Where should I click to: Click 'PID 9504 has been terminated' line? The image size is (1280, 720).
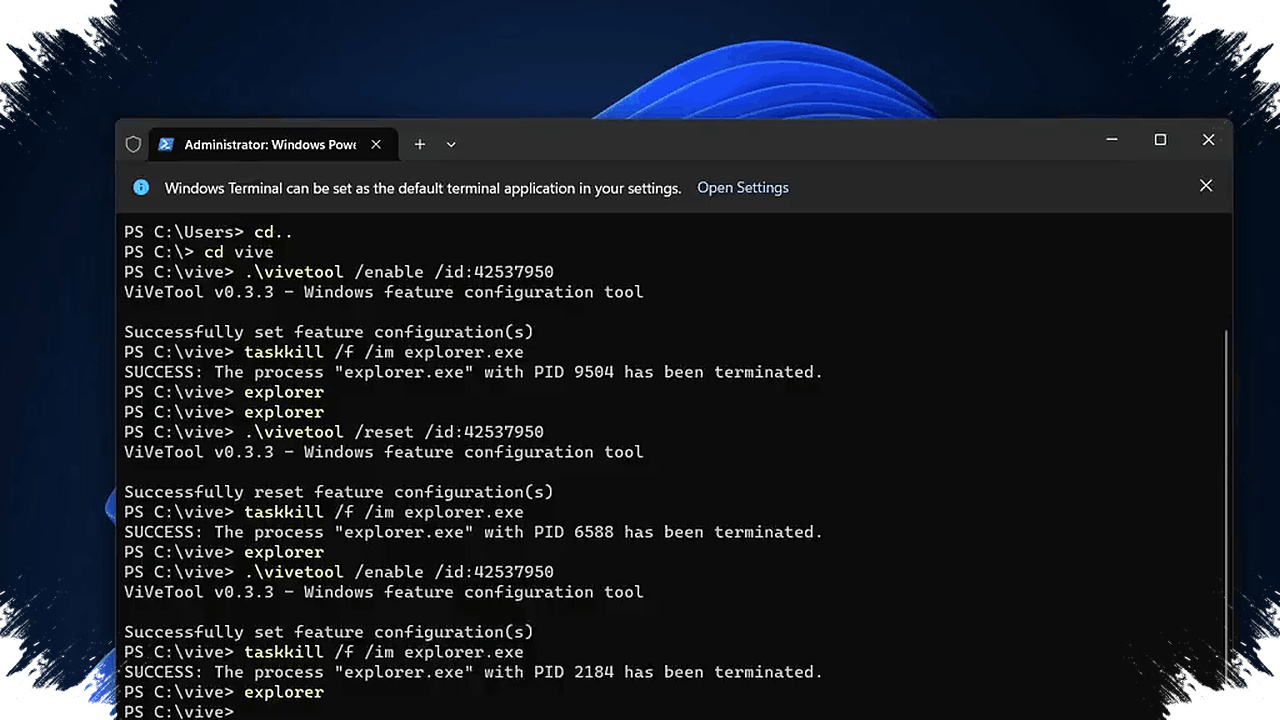point(473,372)
